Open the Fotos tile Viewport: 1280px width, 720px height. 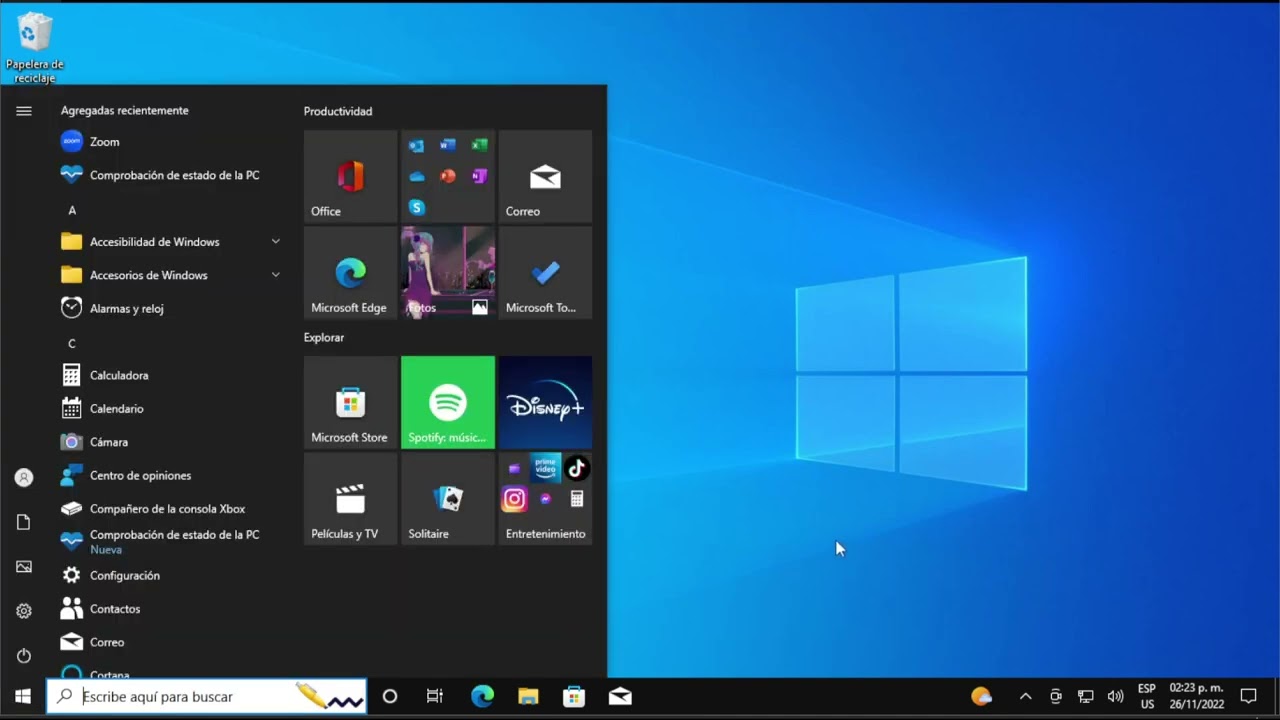[448, 272]
